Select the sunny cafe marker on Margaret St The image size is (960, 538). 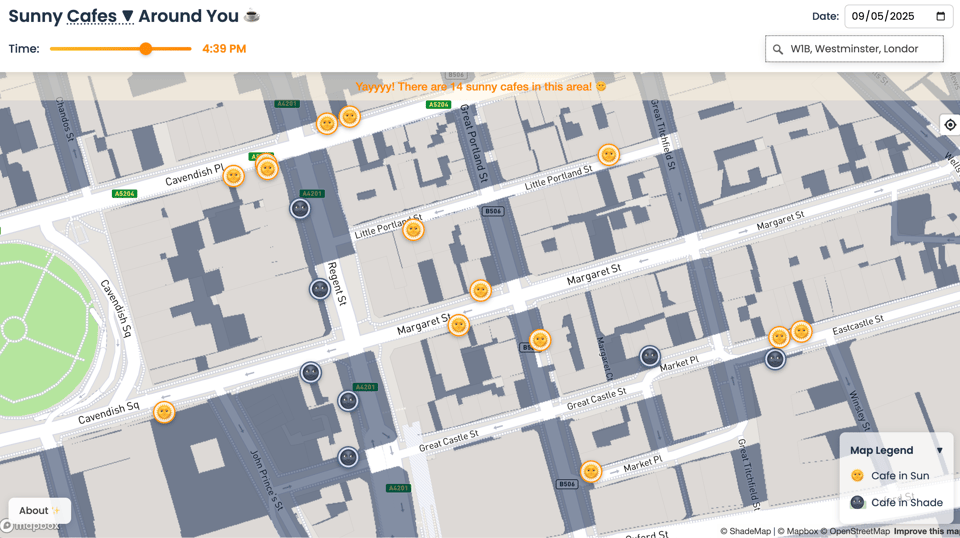480,290
